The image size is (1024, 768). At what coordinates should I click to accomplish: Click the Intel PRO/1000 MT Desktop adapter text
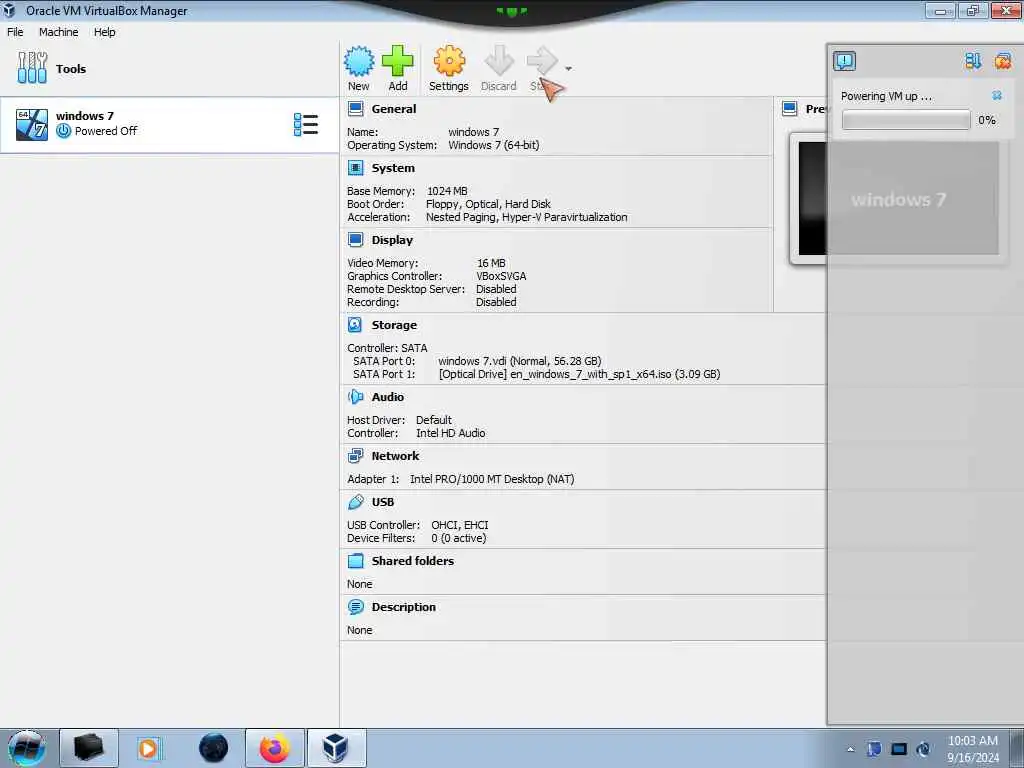(492, 479)
